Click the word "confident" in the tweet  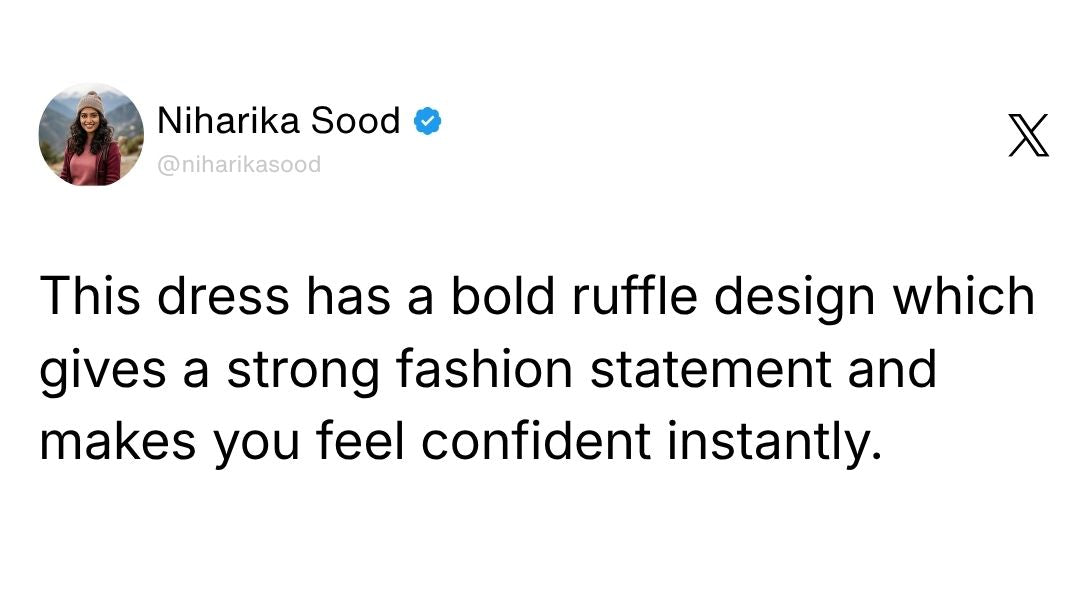[x=536, y=442]
